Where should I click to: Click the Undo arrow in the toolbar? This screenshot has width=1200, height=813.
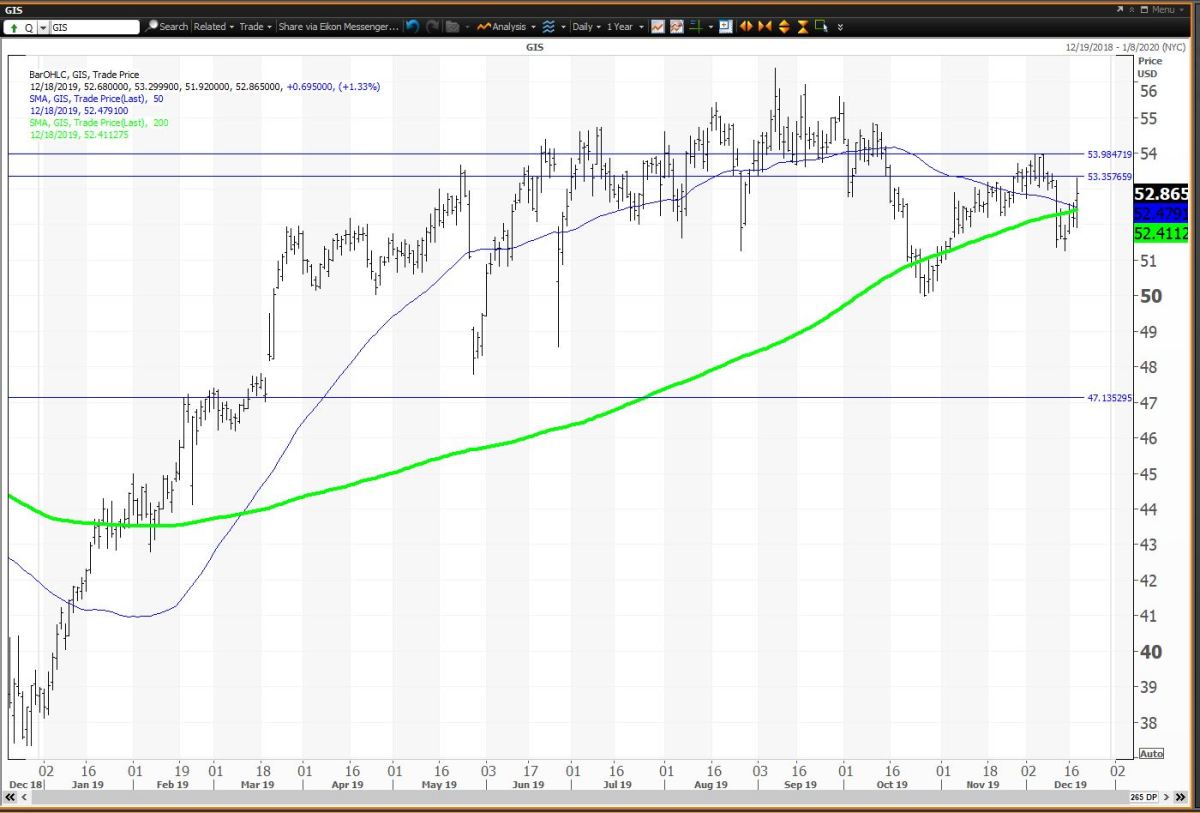(412, 27)
